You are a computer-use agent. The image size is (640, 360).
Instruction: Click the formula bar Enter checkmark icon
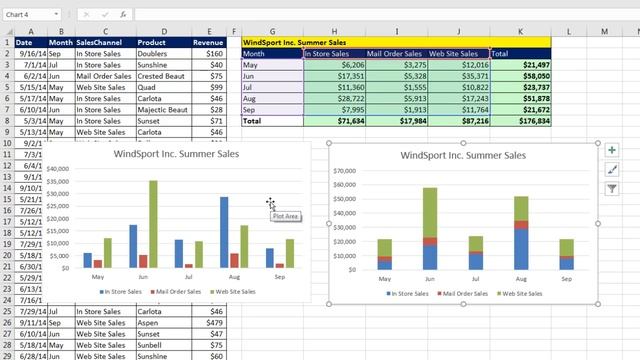105,15
